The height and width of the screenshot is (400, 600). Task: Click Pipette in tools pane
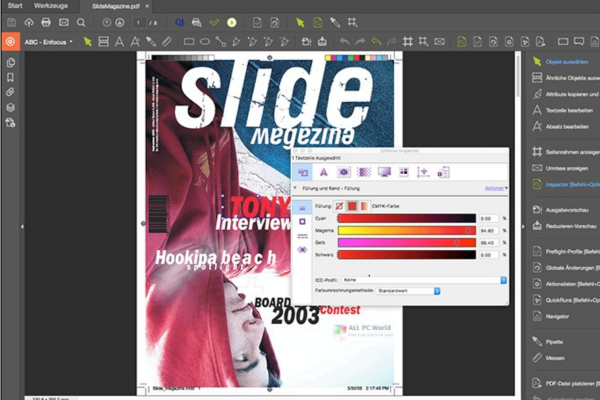coord(554,341)
